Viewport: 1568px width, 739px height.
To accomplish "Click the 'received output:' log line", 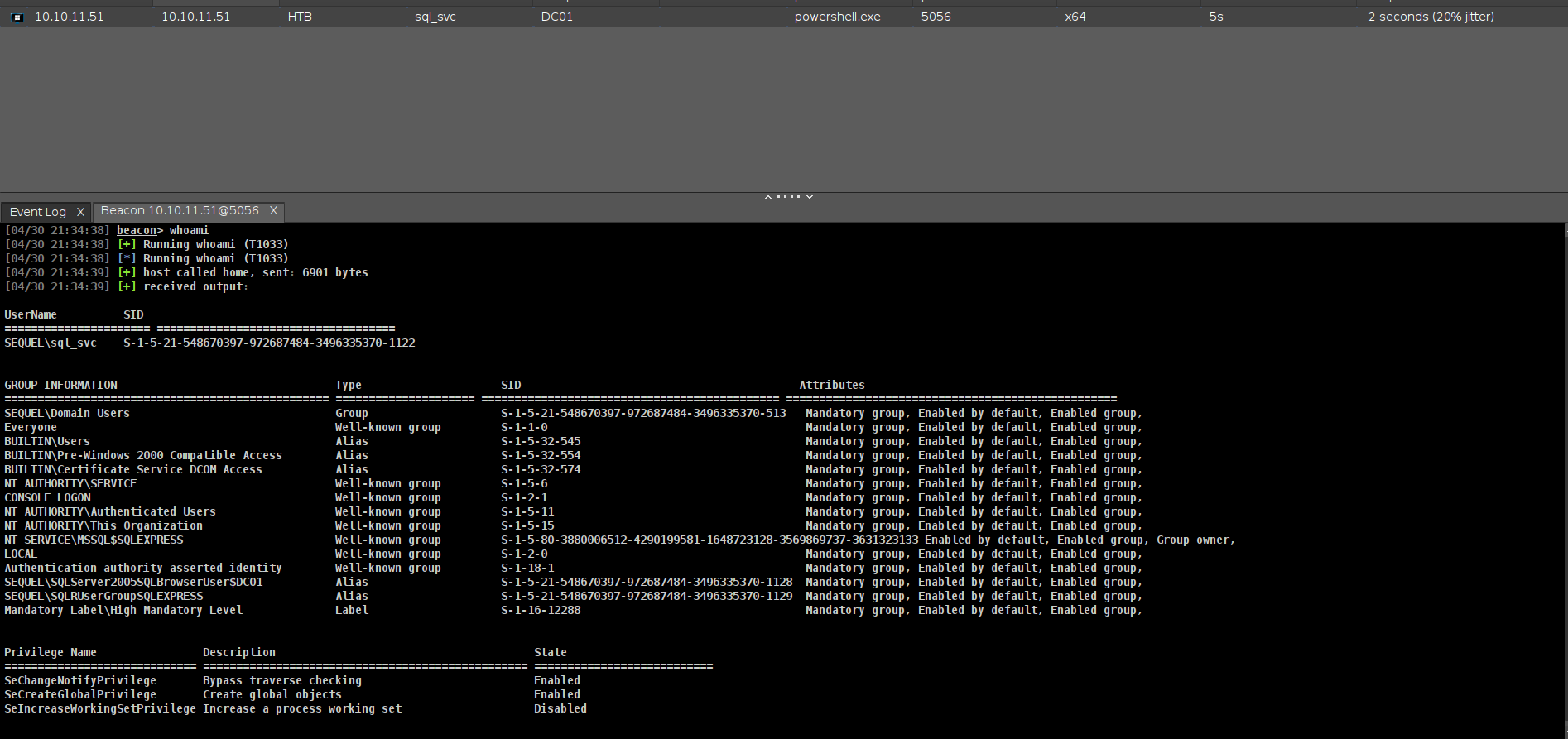I will (127, 287).
